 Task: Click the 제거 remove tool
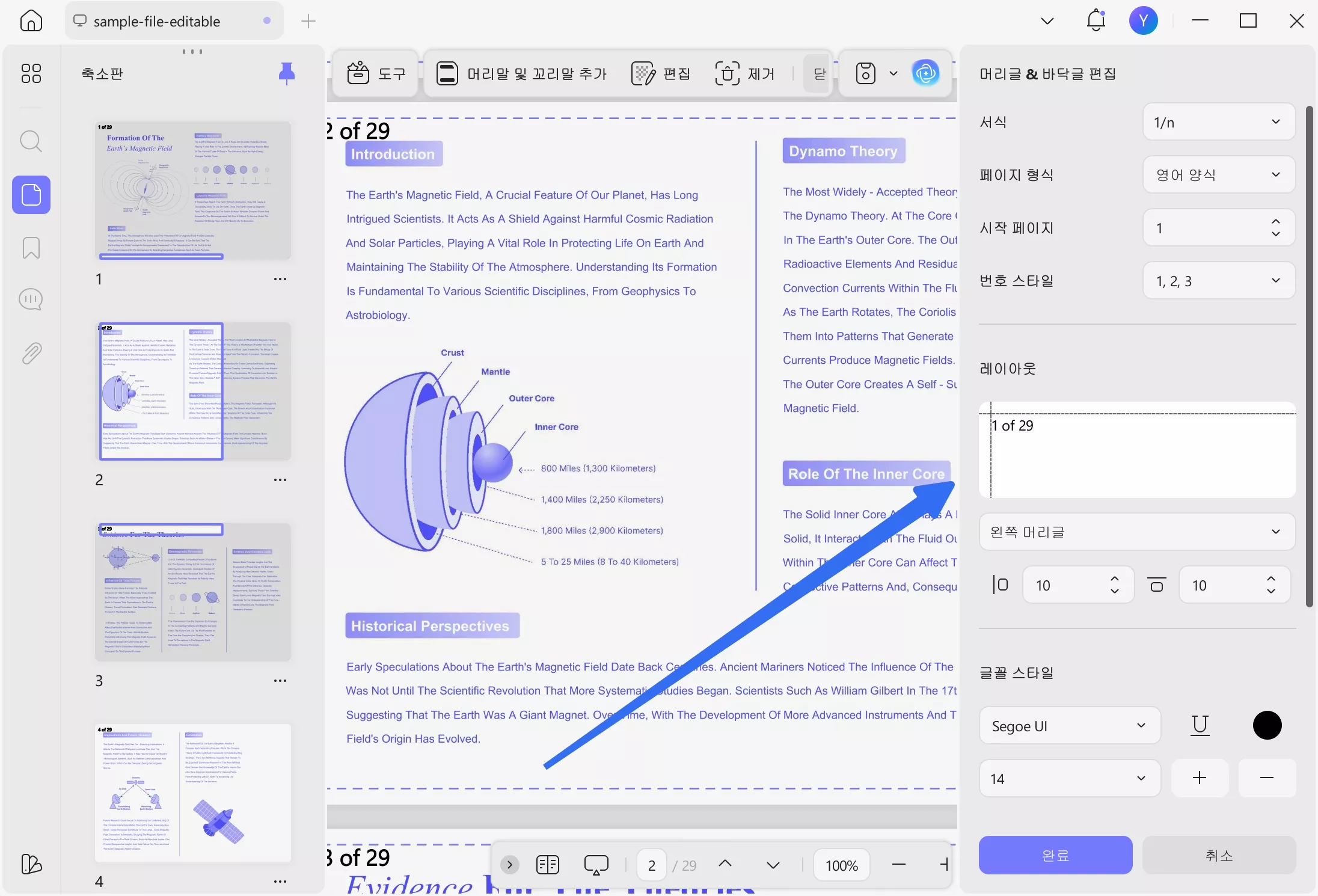pos(744,73)
